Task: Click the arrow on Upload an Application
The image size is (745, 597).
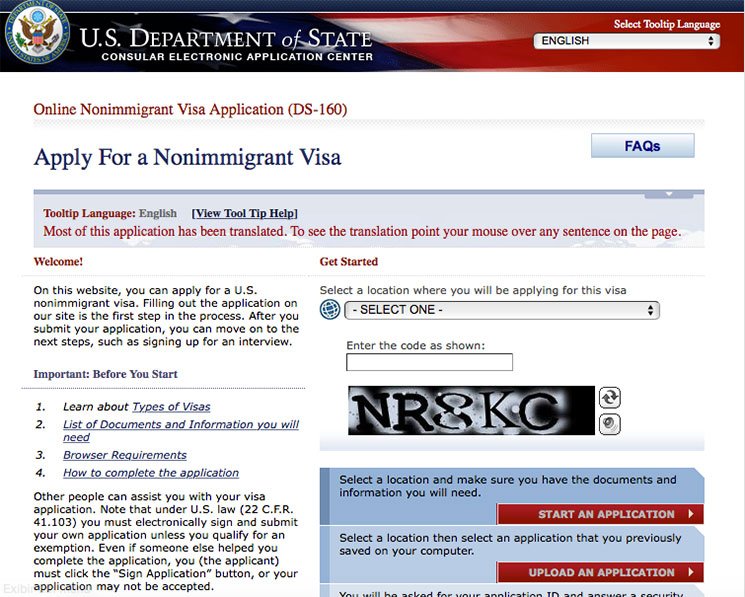Action: coord(689,573)
